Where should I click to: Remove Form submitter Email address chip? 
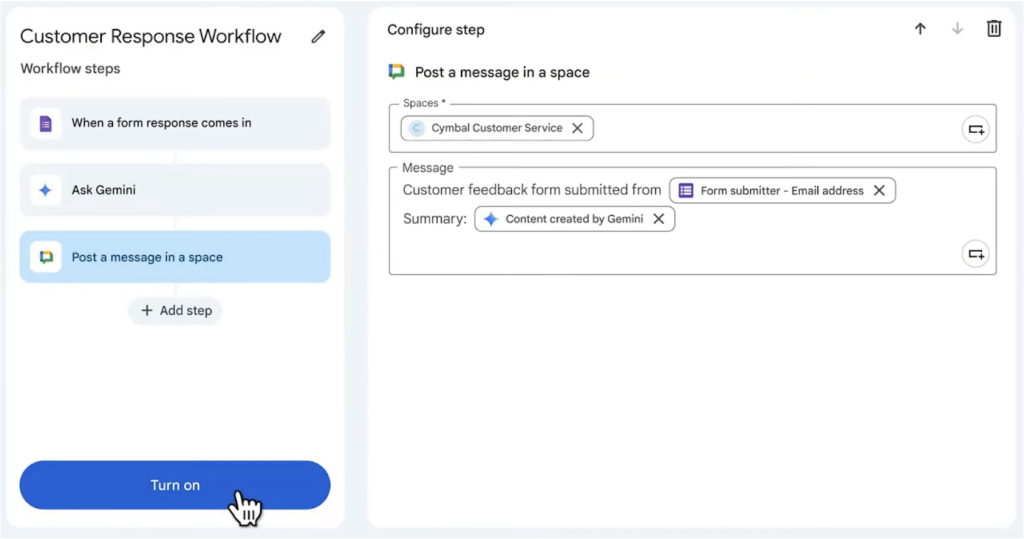879,190
